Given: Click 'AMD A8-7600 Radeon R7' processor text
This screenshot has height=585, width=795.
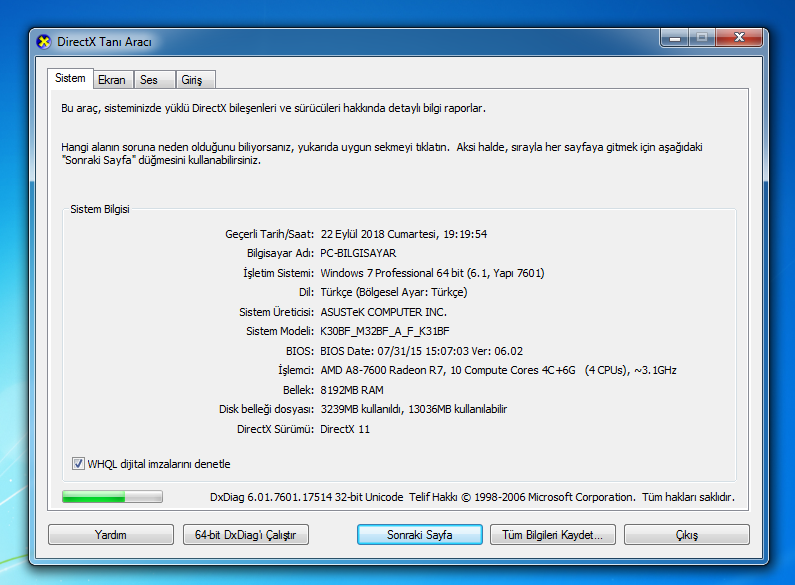Looking at the screenshot, I should [382, 371].
